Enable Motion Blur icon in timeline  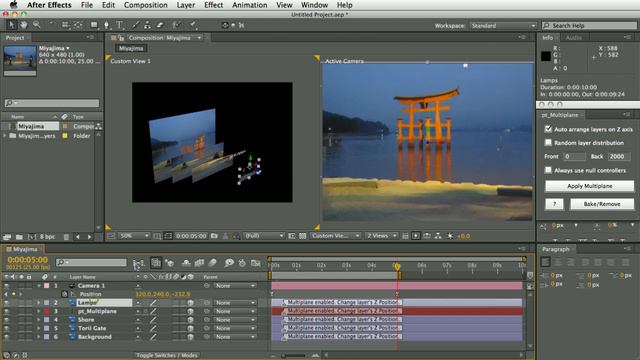(x=213, y=263)
